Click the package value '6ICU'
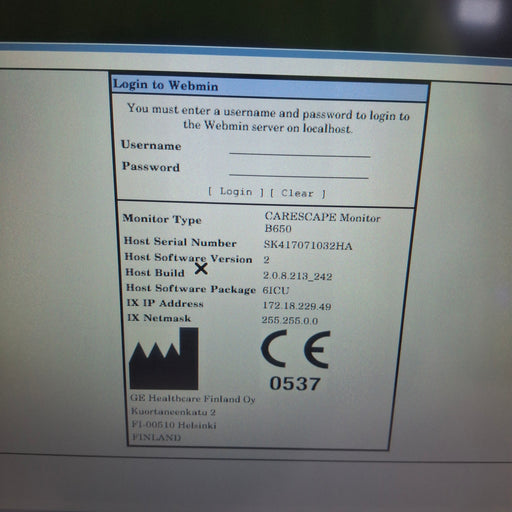Image resolution: width=512 pixels, height=512 pixels. pyautogui.click(x=276, y=290)
